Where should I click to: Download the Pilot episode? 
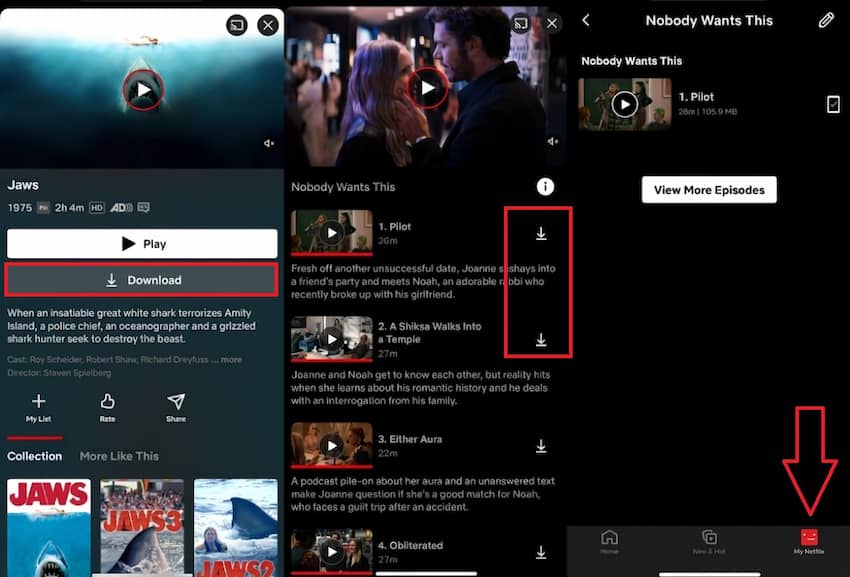tap(541, 232)
